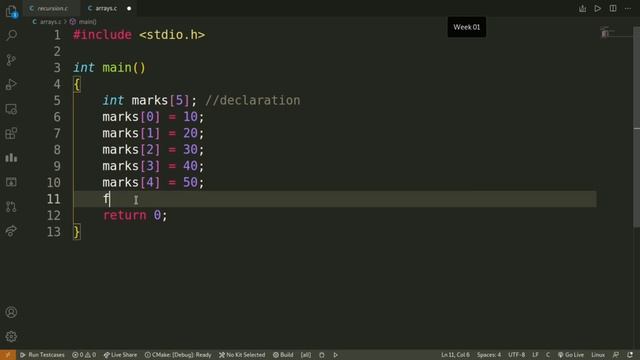Click the feedback icon in the status bar
640x360 pixels.
pyautogui.click(x=616, y=355)
